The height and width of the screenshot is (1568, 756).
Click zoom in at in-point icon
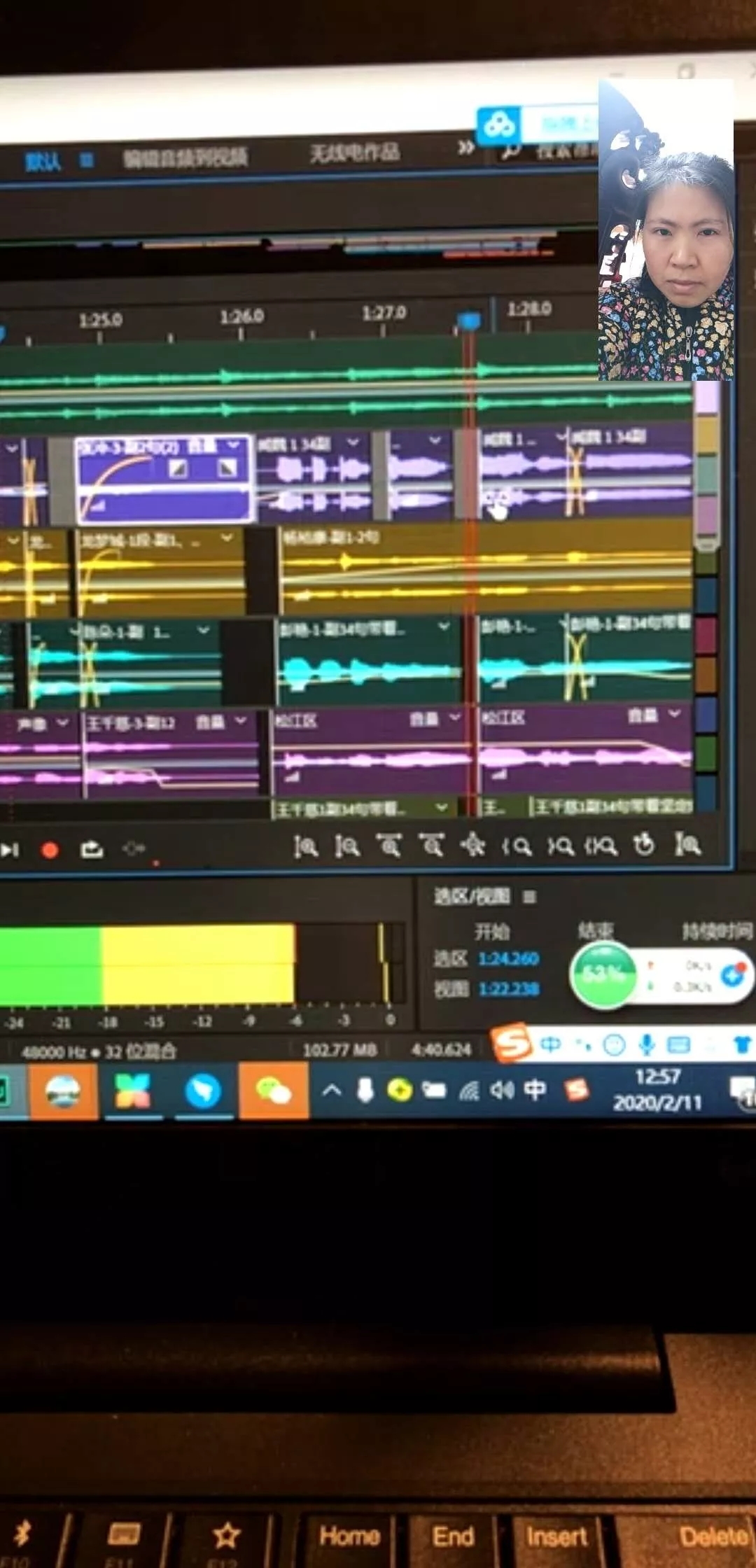[x=517, y=846]
